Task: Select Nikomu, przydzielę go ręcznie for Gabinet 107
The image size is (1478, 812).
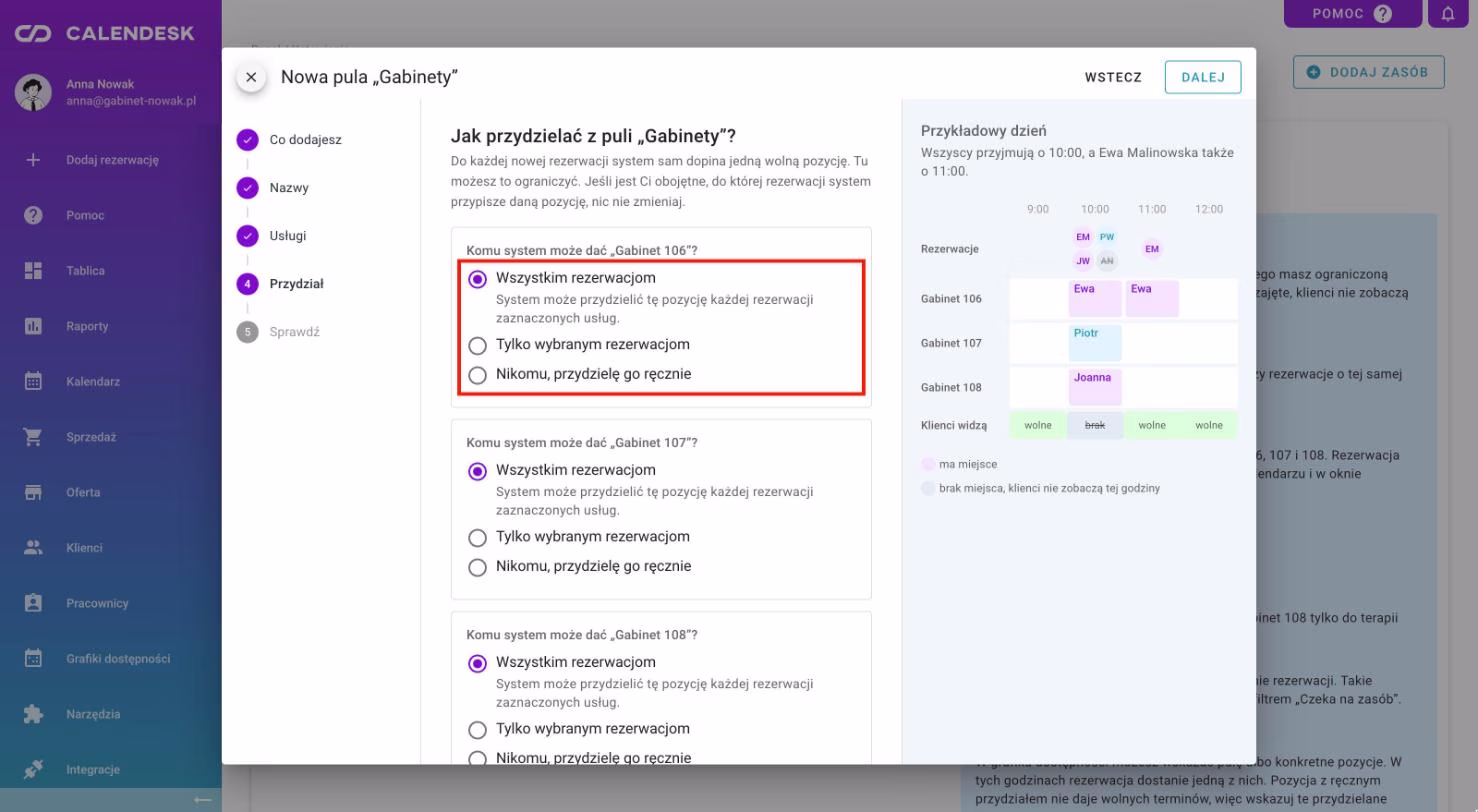Action: pos(478,567)
